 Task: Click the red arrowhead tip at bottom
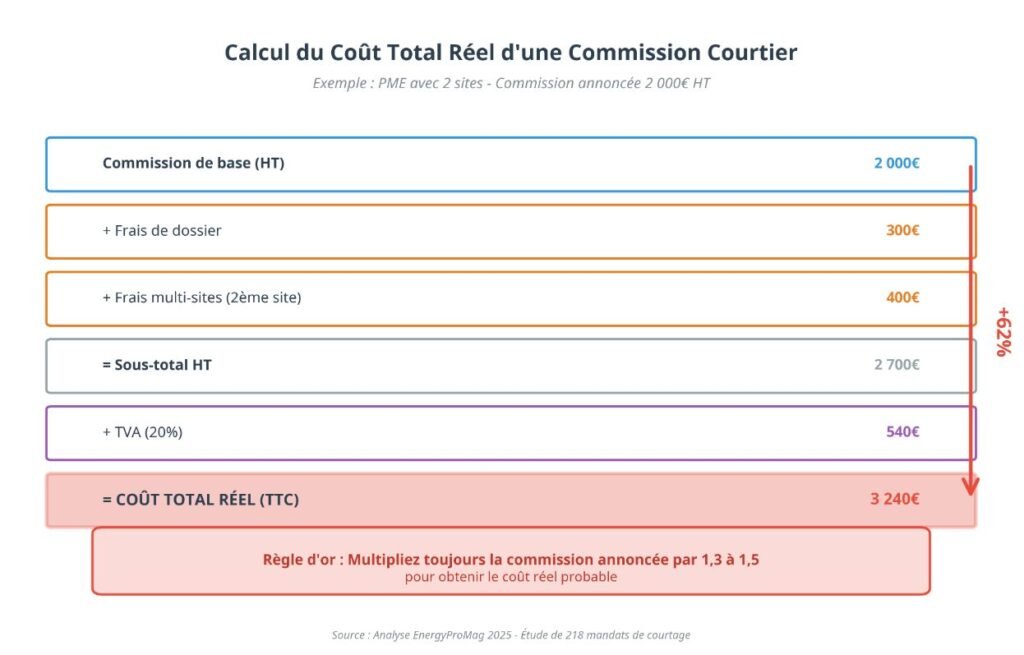coord(969,489)
